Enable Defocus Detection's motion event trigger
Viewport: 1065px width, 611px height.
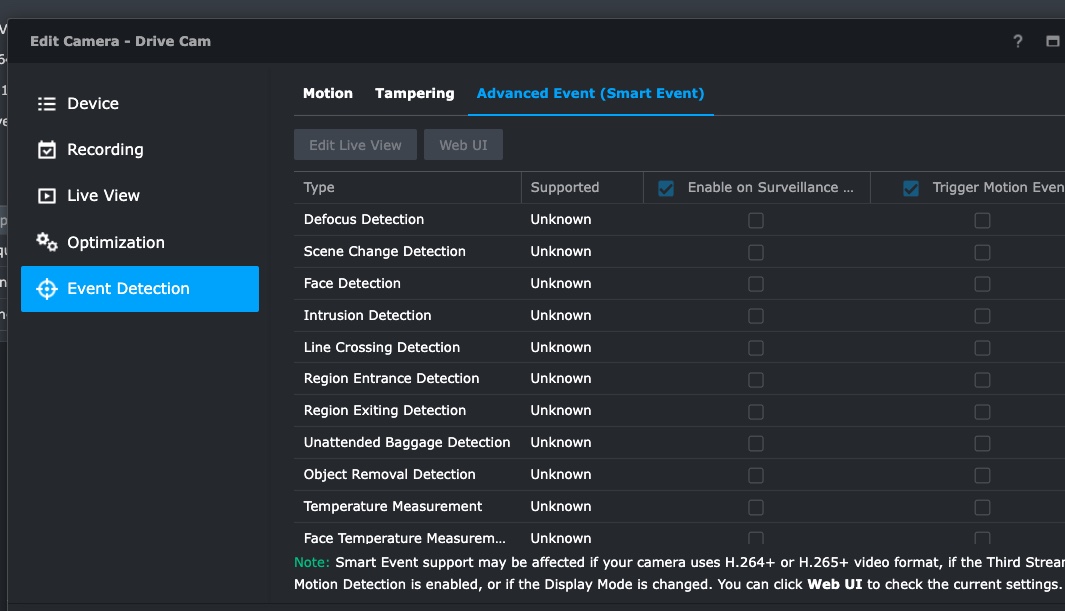[982, 220]
